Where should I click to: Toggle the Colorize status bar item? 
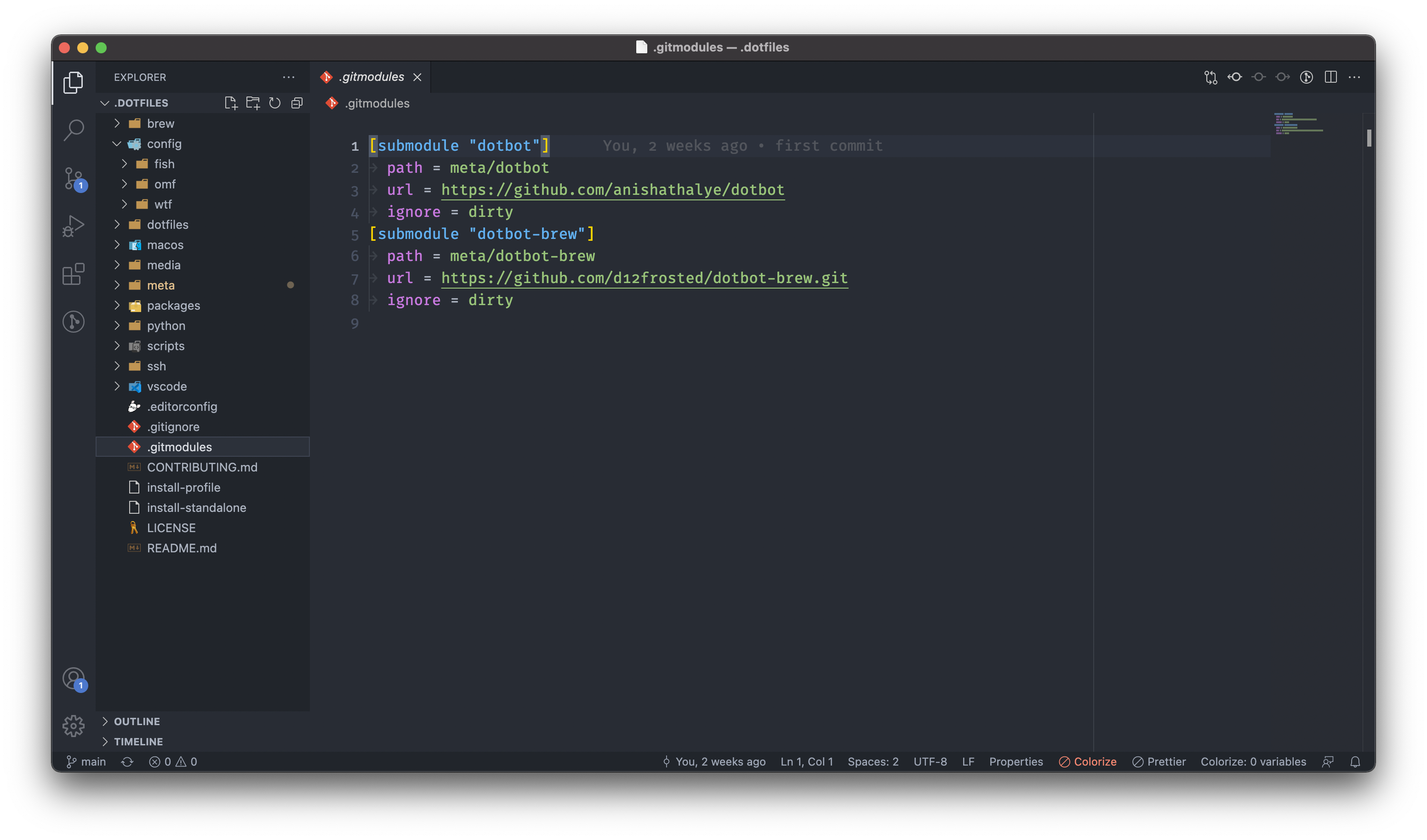[x=1087, y=761]
